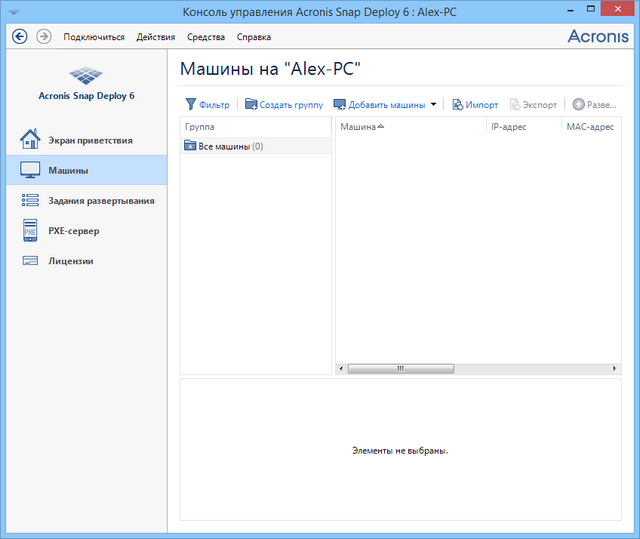
Task: Click the Импорт toolbar button
Action: click(475, 104)
